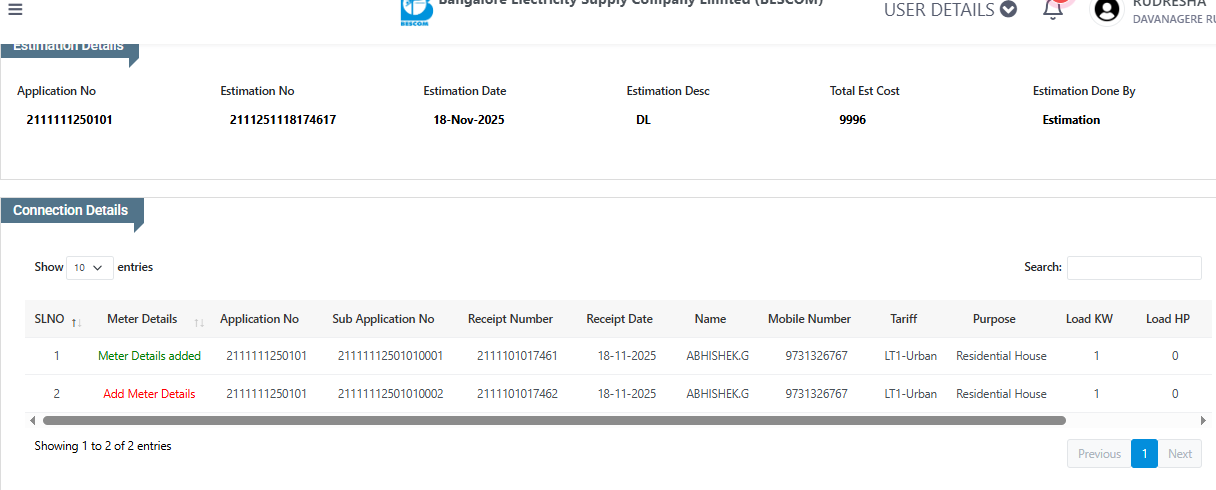Click the Load KW column header
The width and height of the screenshot is (1216, 490).
1089,319
